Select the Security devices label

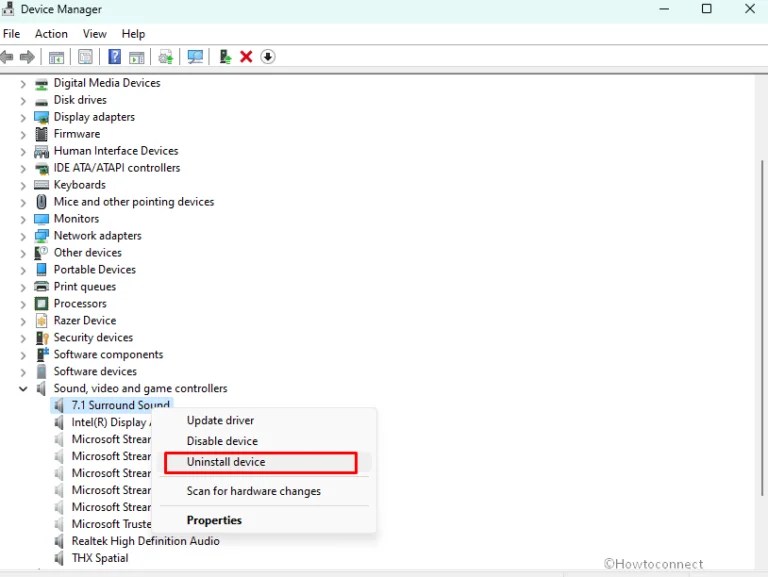click(93, 337)
